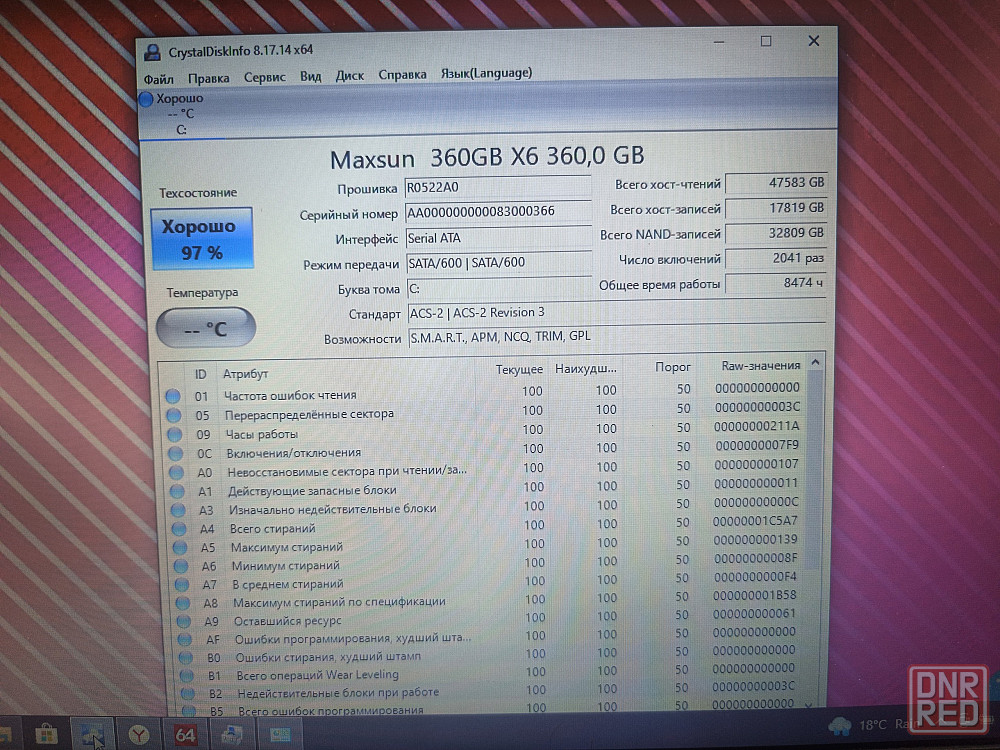The height and width of the screenshot is (750, 1000).
Task: Click raw value 0000000007F9
Action: tap(757, 445)
